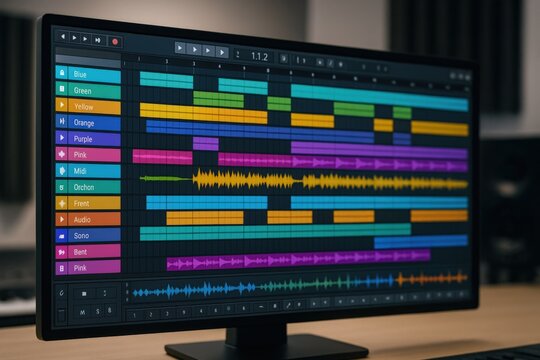Click the first play arrow after the rewind button
This screenshot has height=360, width=540.
(74, 38)
